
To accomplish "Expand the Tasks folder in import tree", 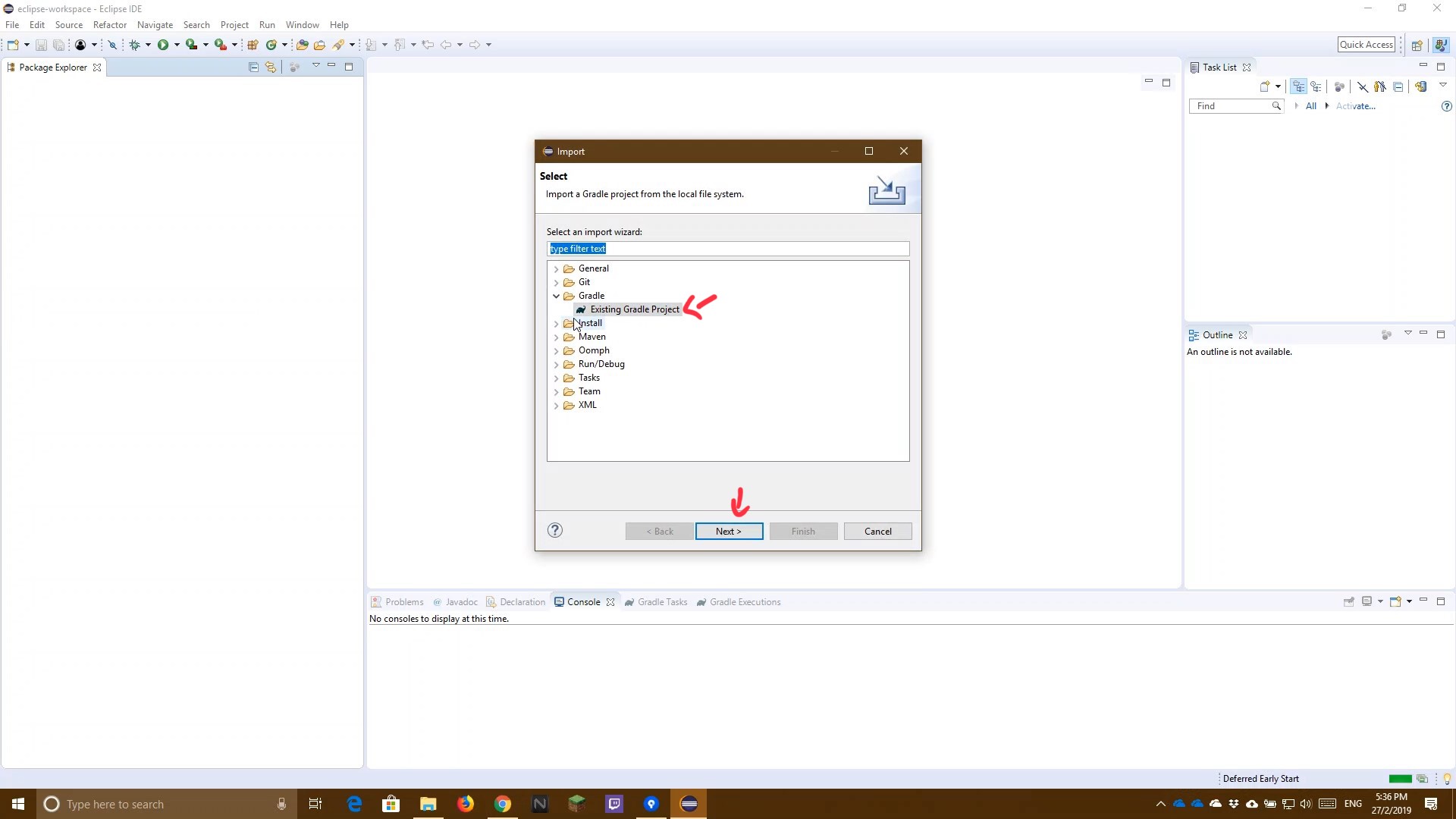I will tap(557, 378).
